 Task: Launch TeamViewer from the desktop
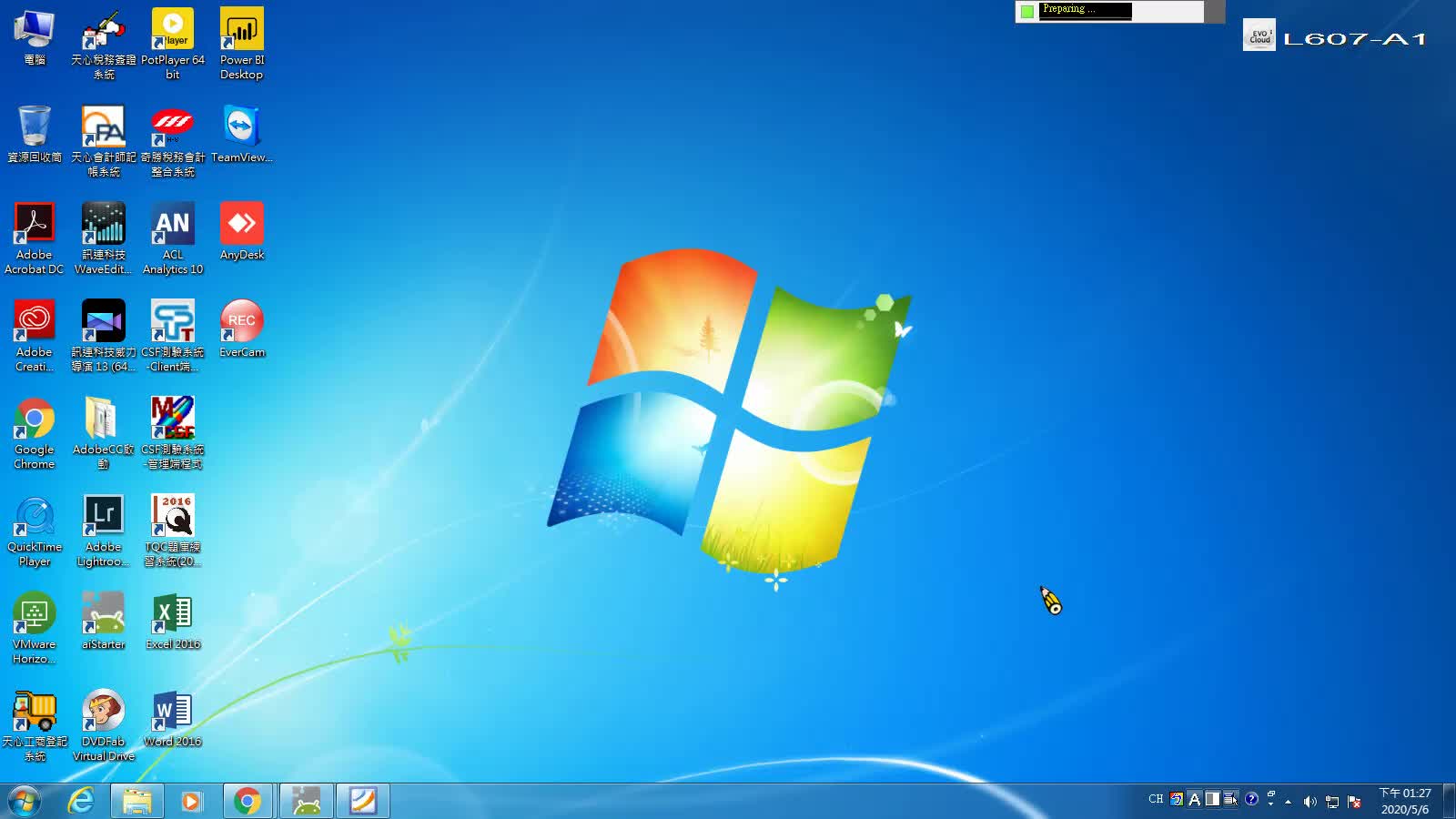point(242,135)
